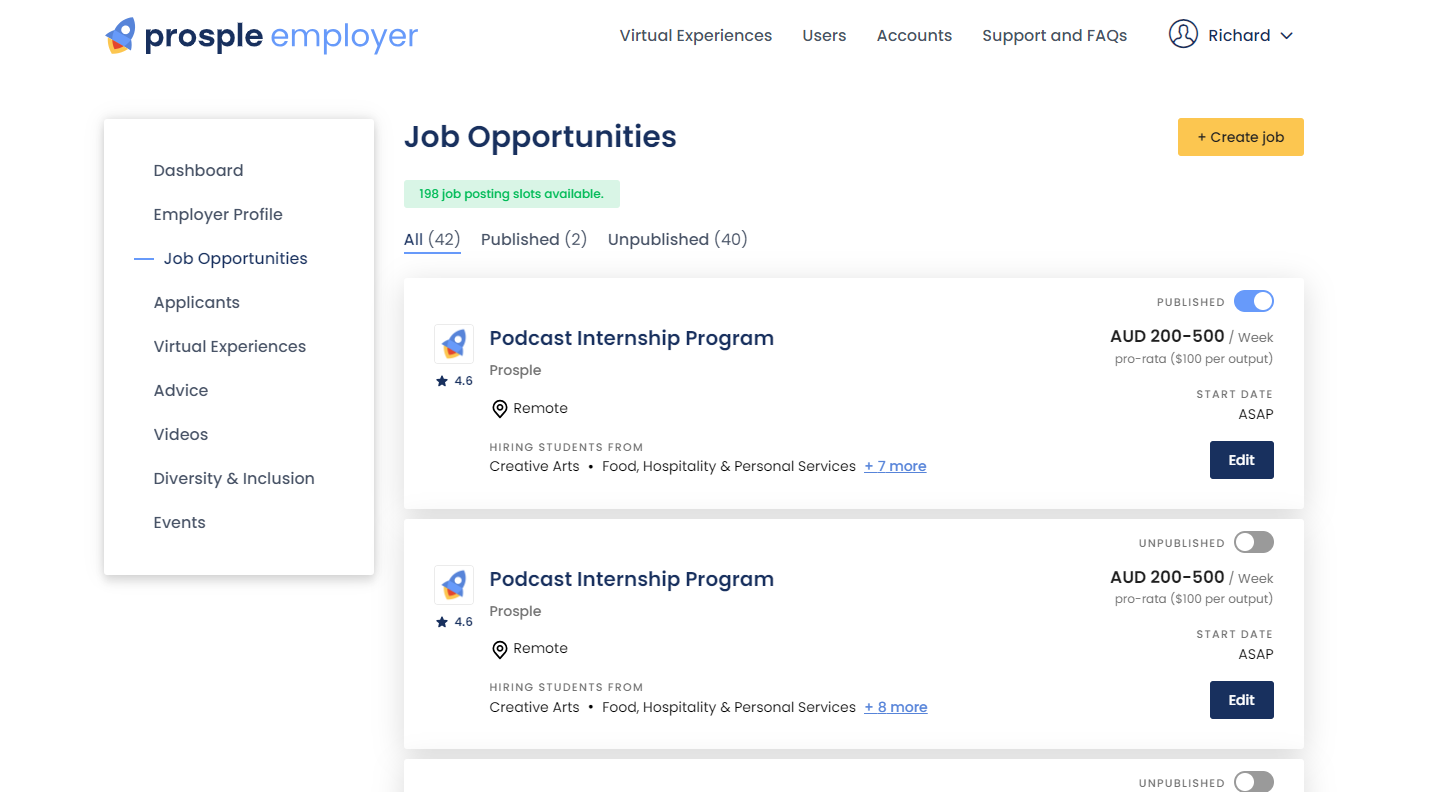Click the 'Prosple' employer name on the published job
The image size is (1431, 792).
click(515, 370)
